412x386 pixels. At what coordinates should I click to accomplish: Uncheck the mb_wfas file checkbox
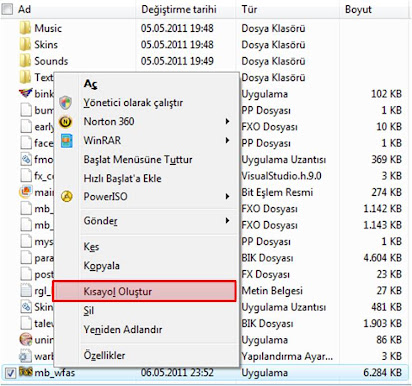pos(11,373)
